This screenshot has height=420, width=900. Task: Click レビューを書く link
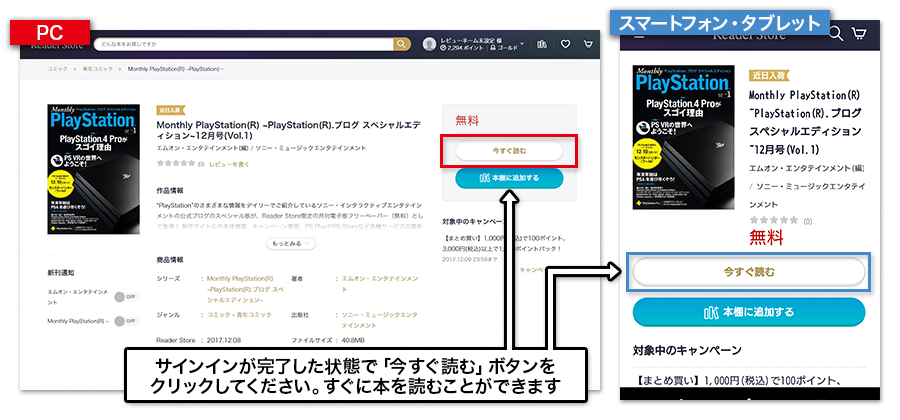pyautogui.click(x=229, y=164)
